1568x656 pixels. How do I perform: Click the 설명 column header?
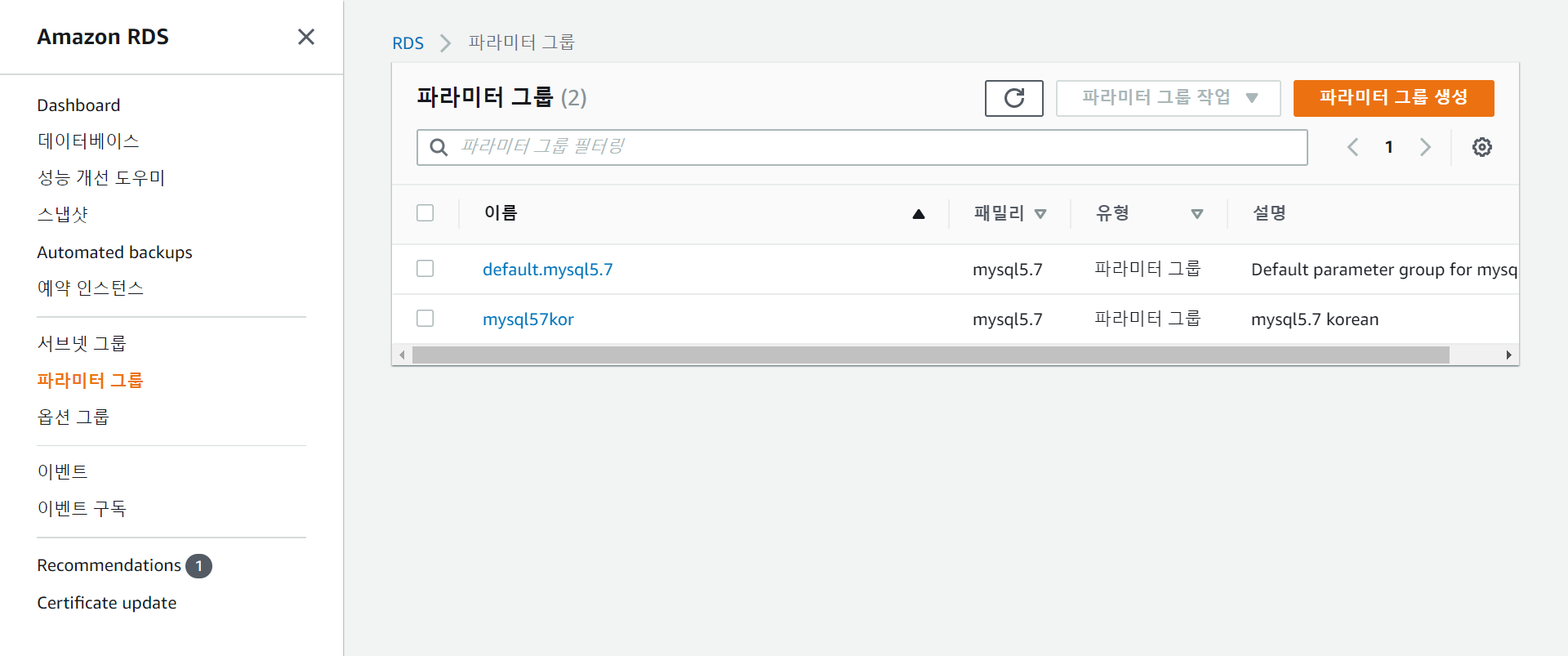click(1269, 213)
